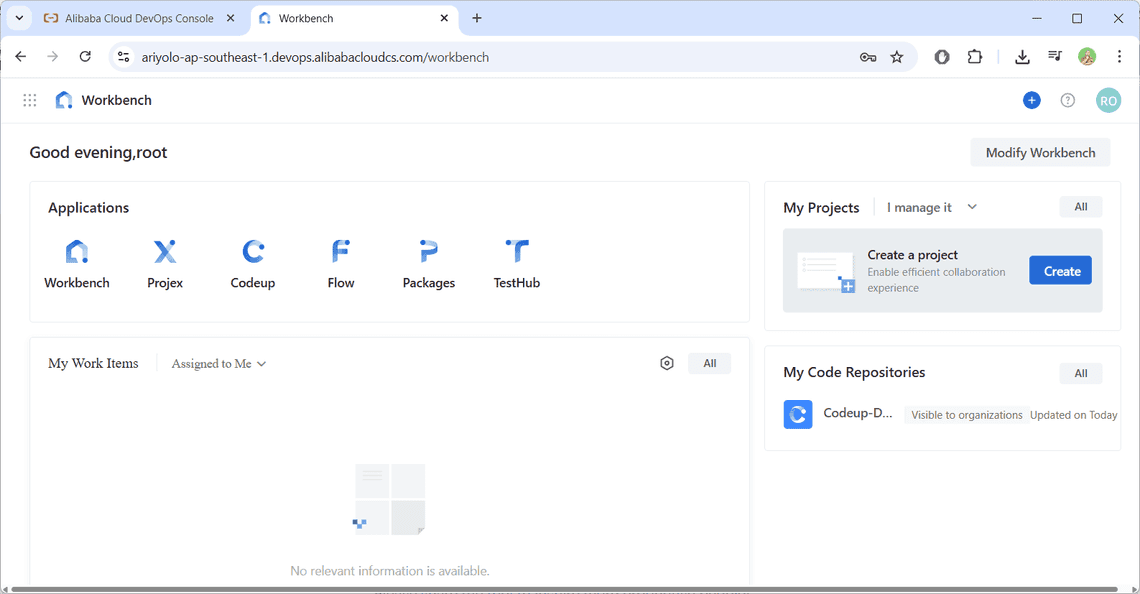Screen dimensions: 1140x594
Task: Click the blue plus creation icon
Action: [x=1031, y=100]
